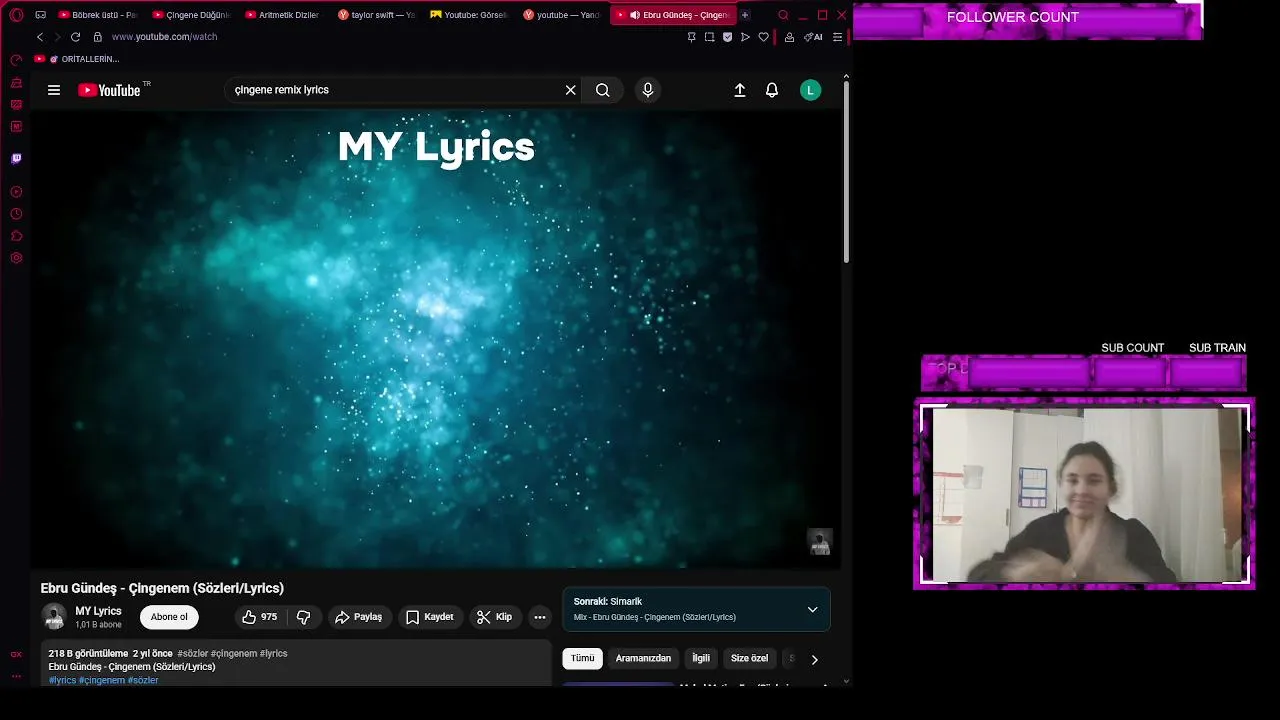The image size is (1280, 720).
Task: Create a clip with Klip button
Action: [494, 617]
